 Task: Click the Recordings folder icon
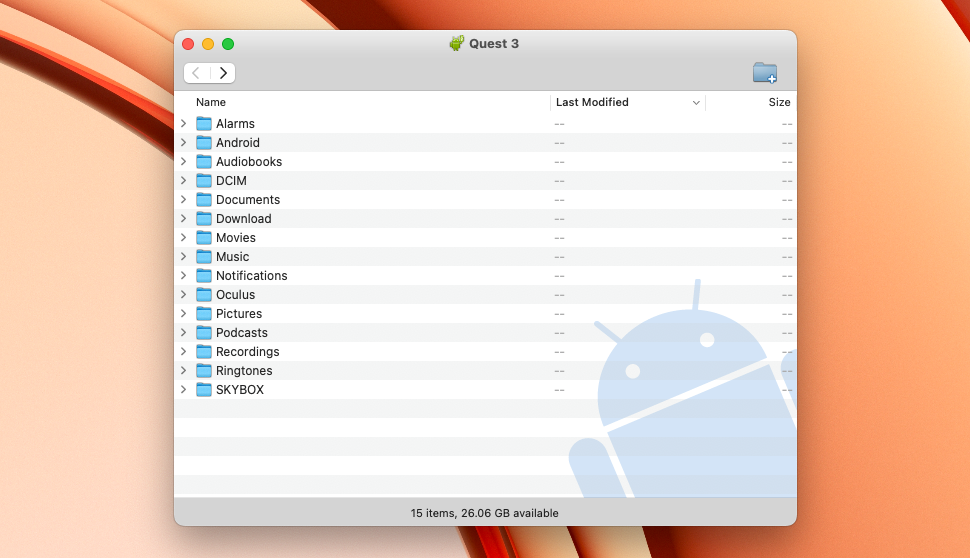pos(204,352)
